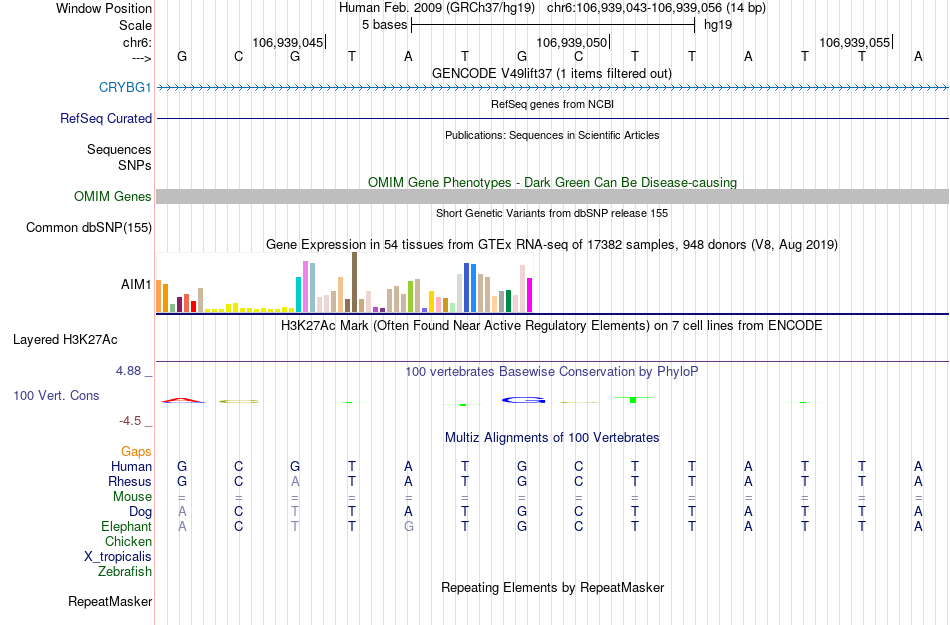Open the Common dbSNP(155) track label
Viewport: 950px width, 625px height.
tap(88, 228)
